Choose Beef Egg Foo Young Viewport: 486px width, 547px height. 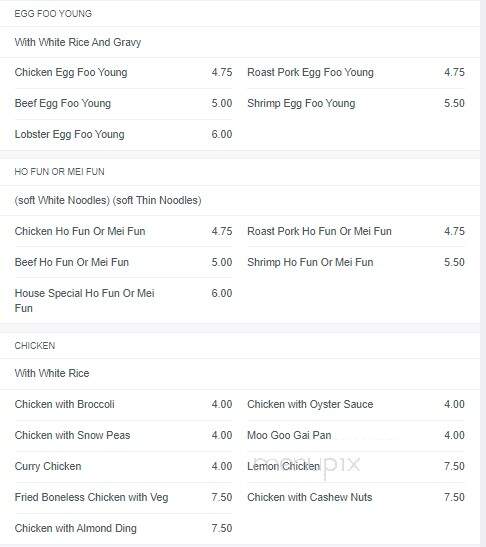point(63,103)
